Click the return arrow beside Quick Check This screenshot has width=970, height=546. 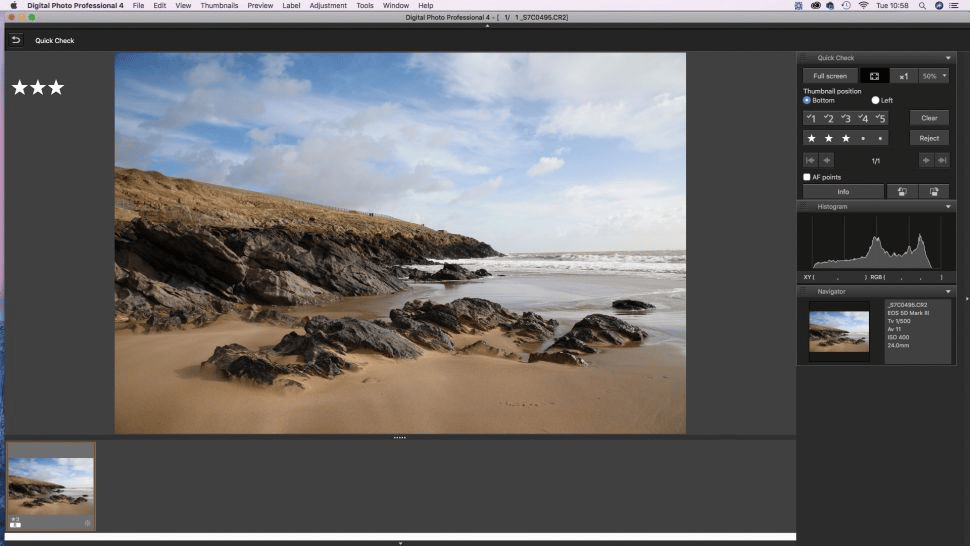(16, 40)
